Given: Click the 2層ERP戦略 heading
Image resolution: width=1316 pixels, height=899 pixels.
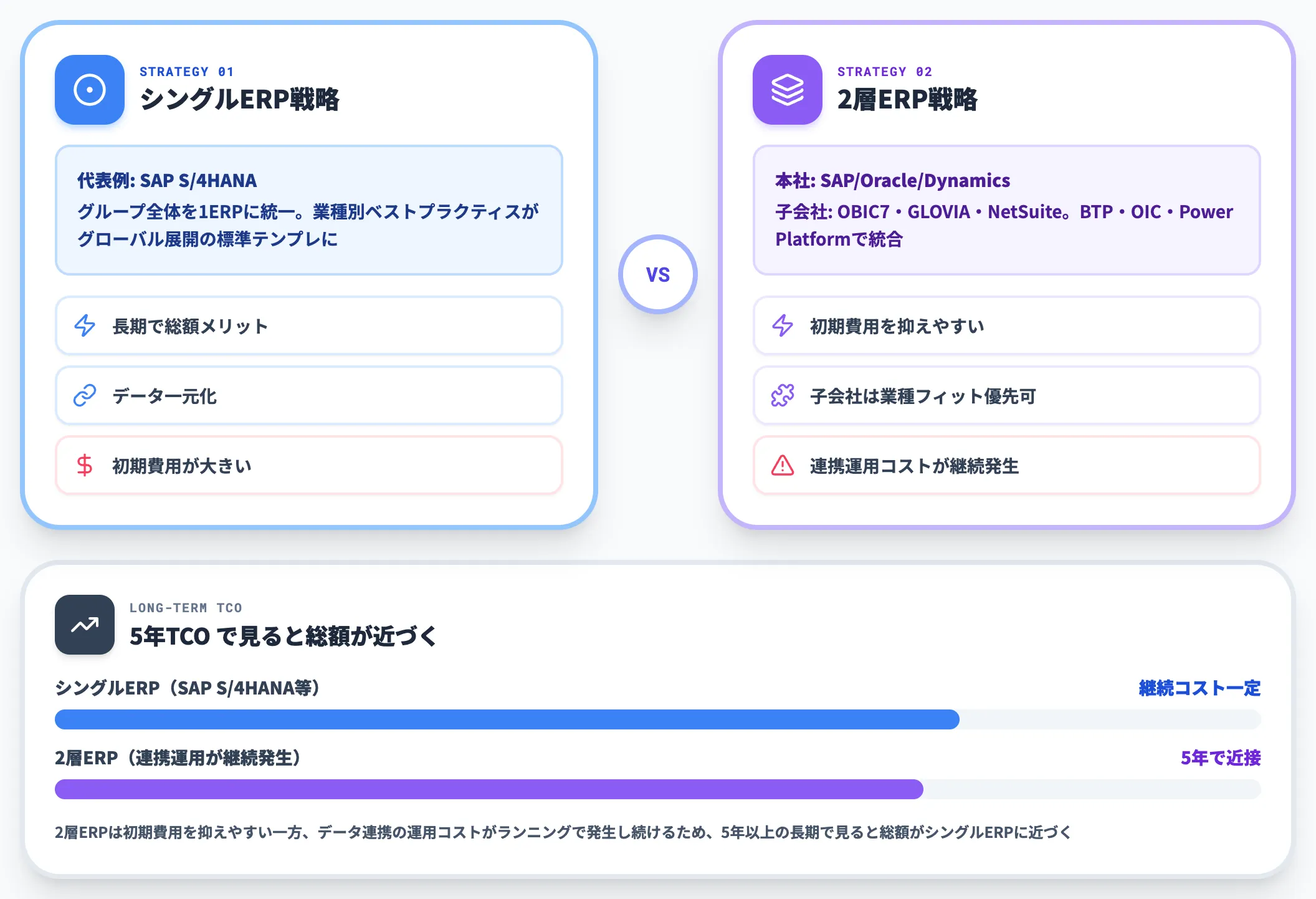Looking at the screenshot, I should pos(907,99).
